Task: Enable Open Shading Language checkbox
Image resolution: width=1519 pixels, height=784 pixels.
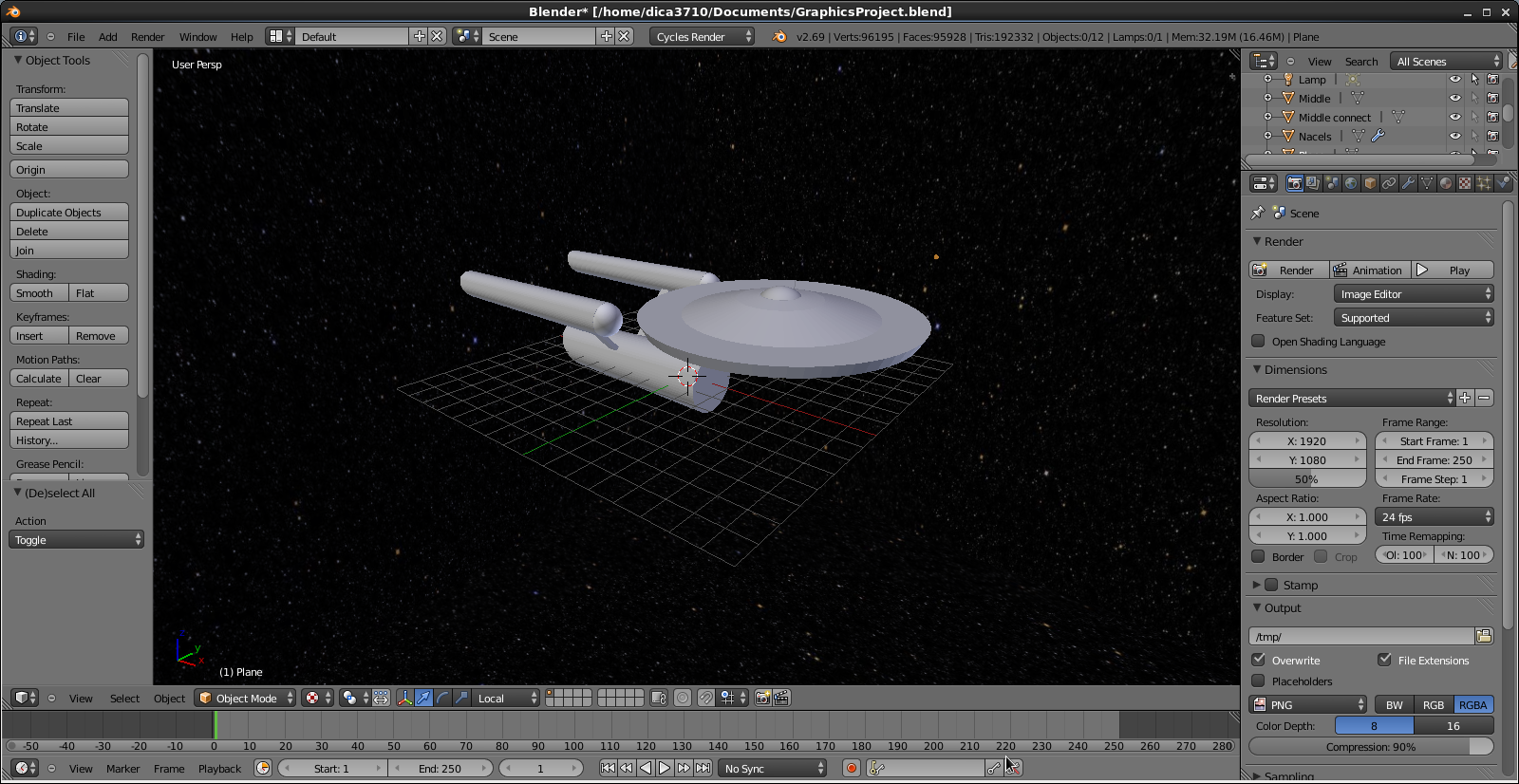Action: (1258, 341)
